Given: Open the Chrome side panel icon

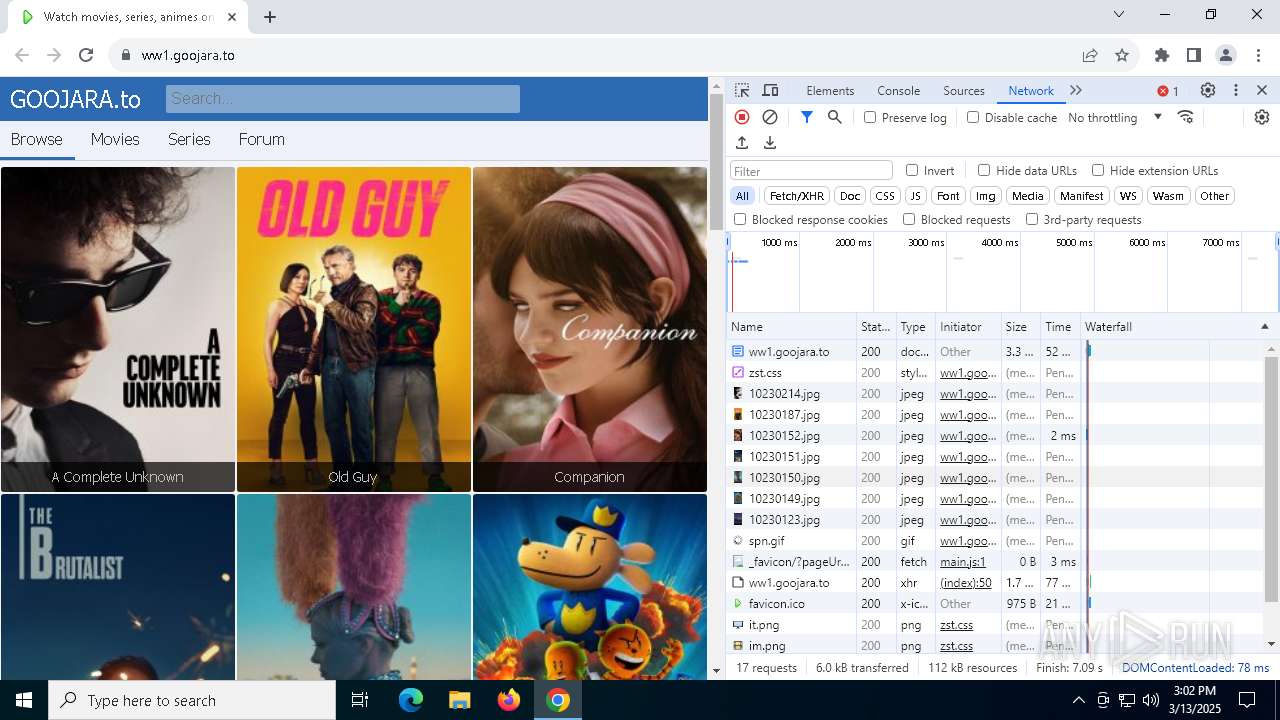Looking at the screenshot, I should 1194,55.
